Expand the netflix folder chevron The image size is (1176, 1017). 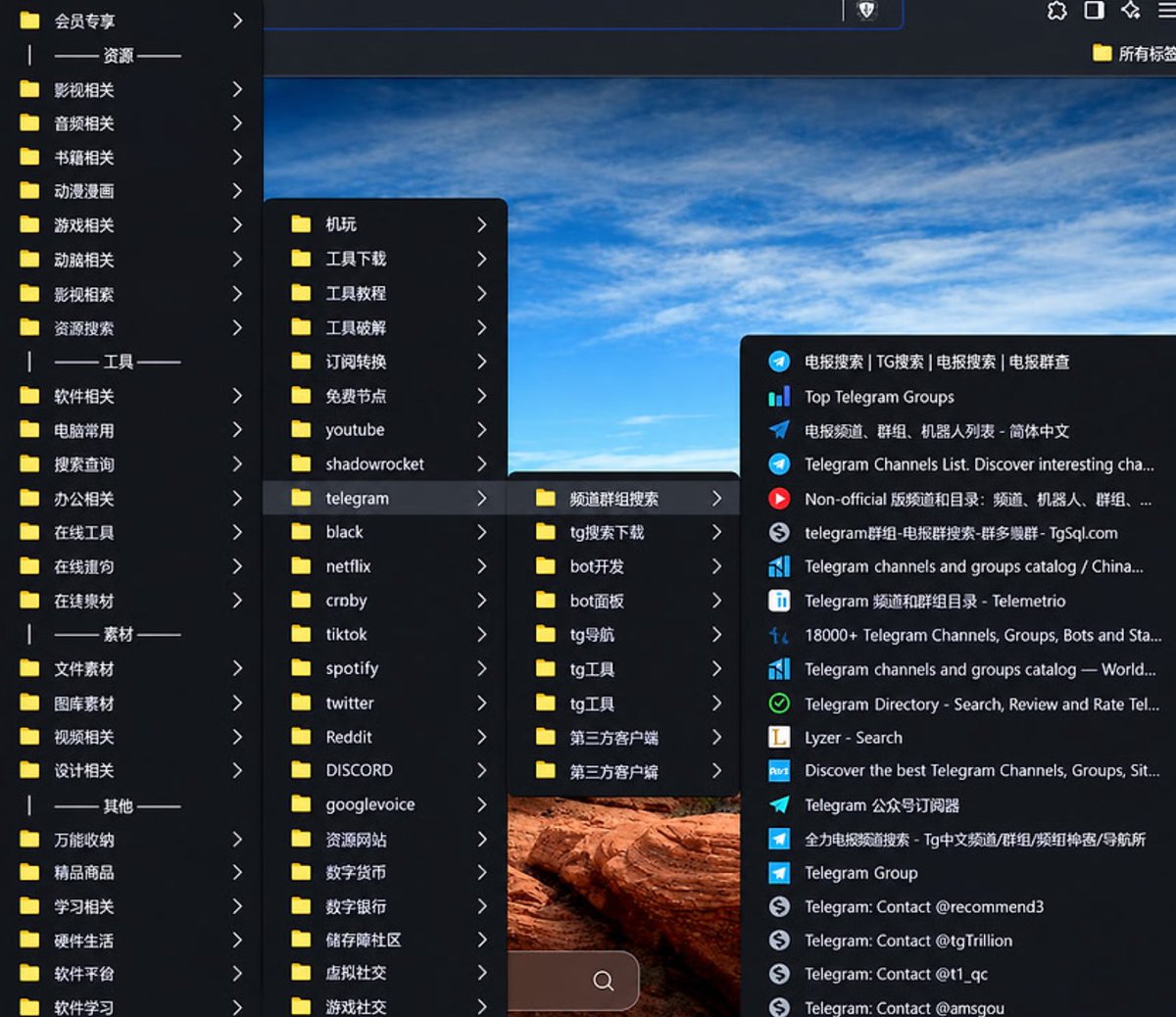coord(481,565)
